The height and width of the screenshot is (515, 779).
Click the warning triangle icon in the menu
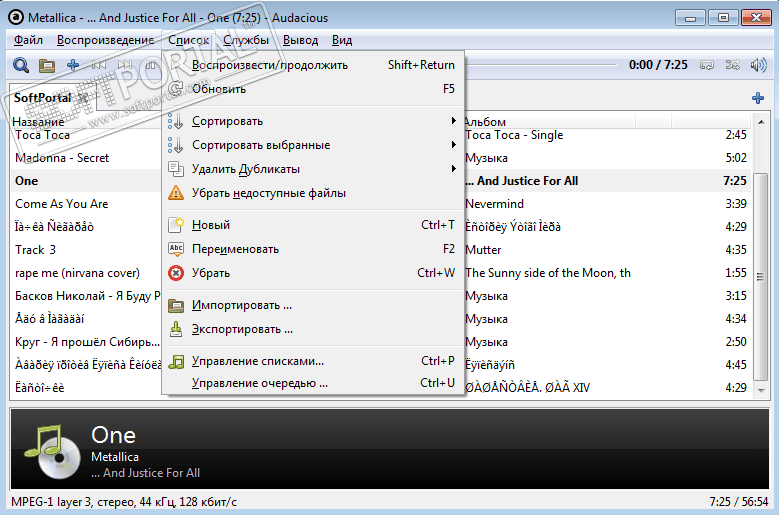175,193
